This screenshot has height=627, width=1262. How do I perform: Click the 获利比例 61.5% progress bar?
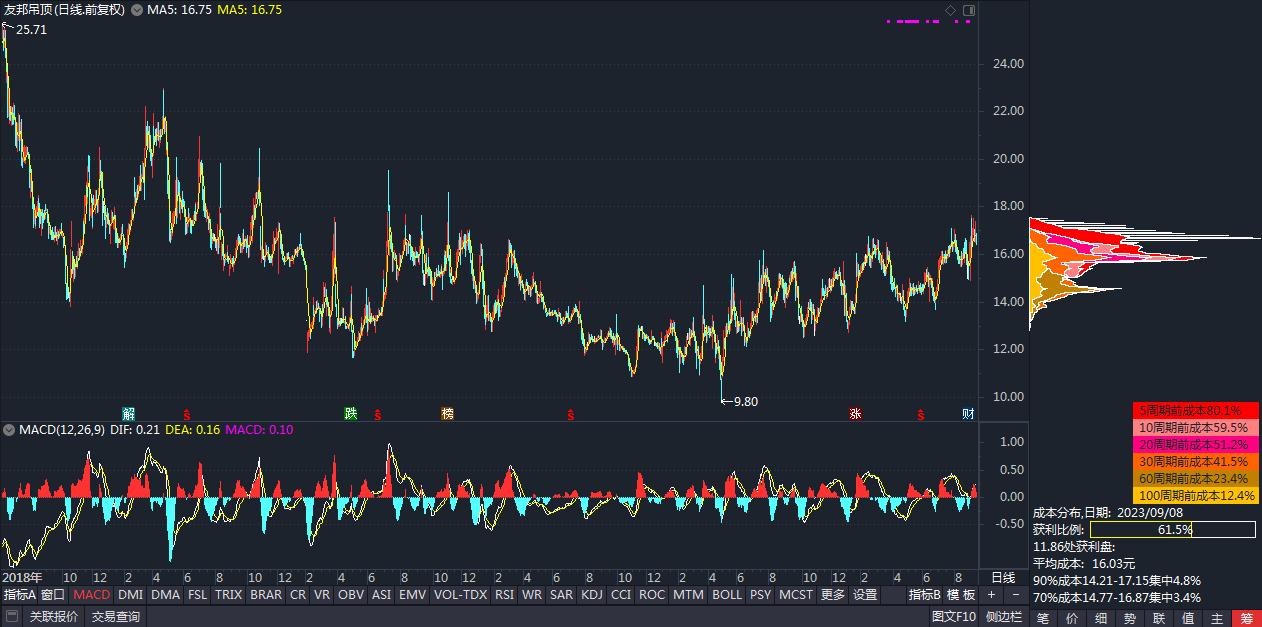point(1172,529)
